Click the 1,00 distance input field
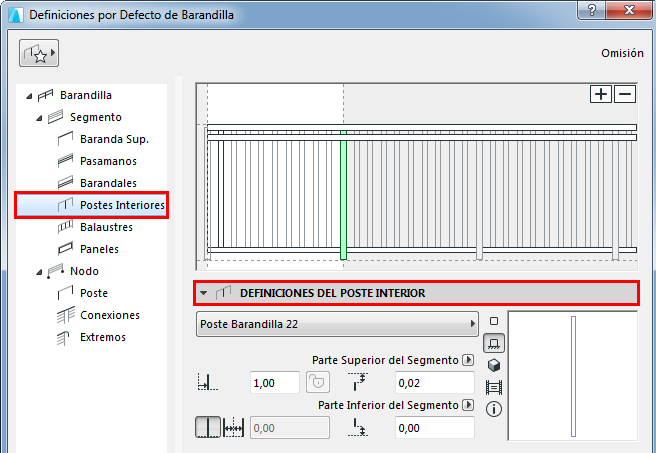The height and width of the screenshot is (453, 656). click(x=275, y=382)
